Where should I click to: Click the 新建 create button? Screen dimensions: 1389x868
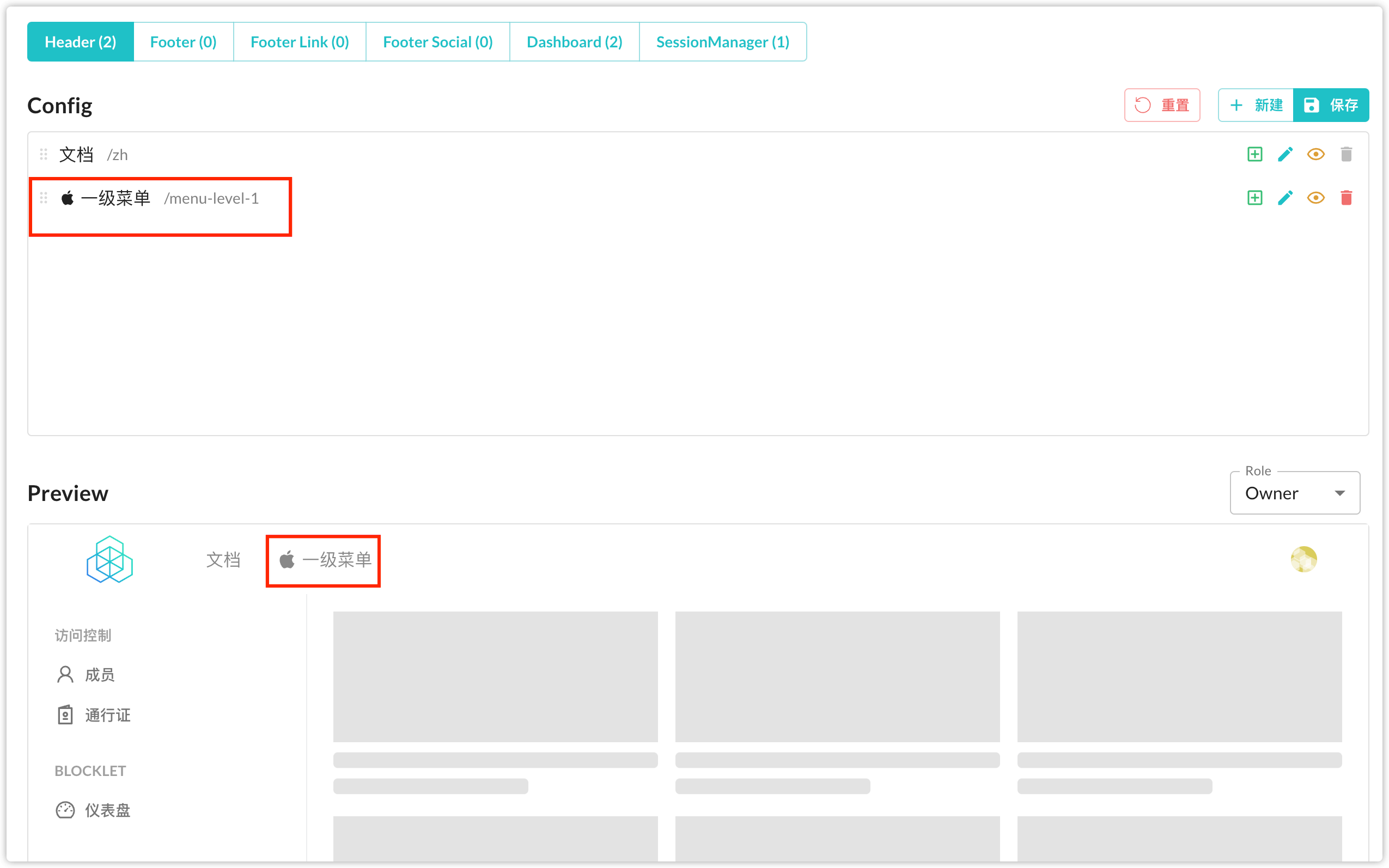pyautogui.click(x=1256, y=105)
